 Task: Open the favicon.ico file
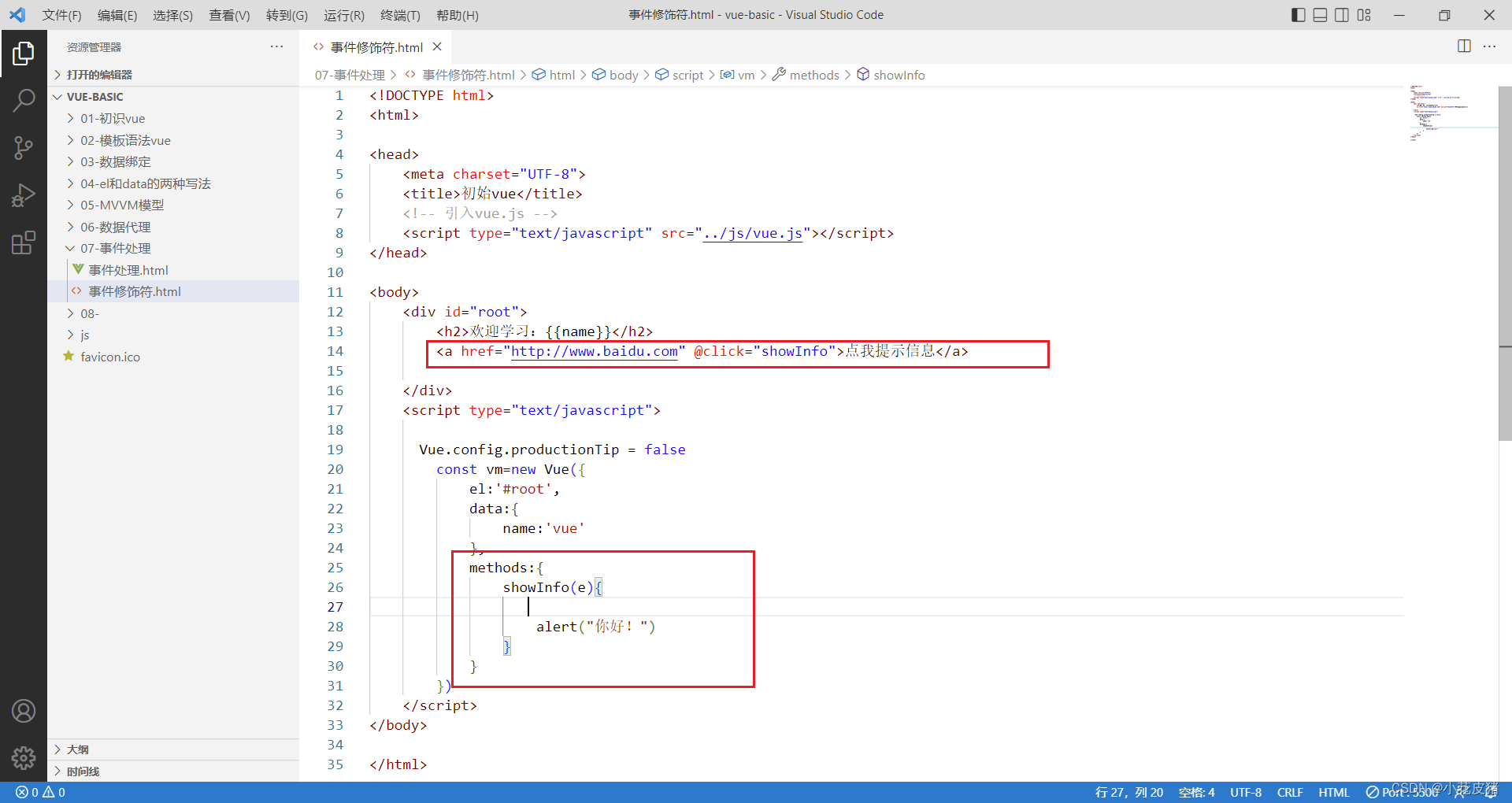pyautogui.click(x=173, y=357)
